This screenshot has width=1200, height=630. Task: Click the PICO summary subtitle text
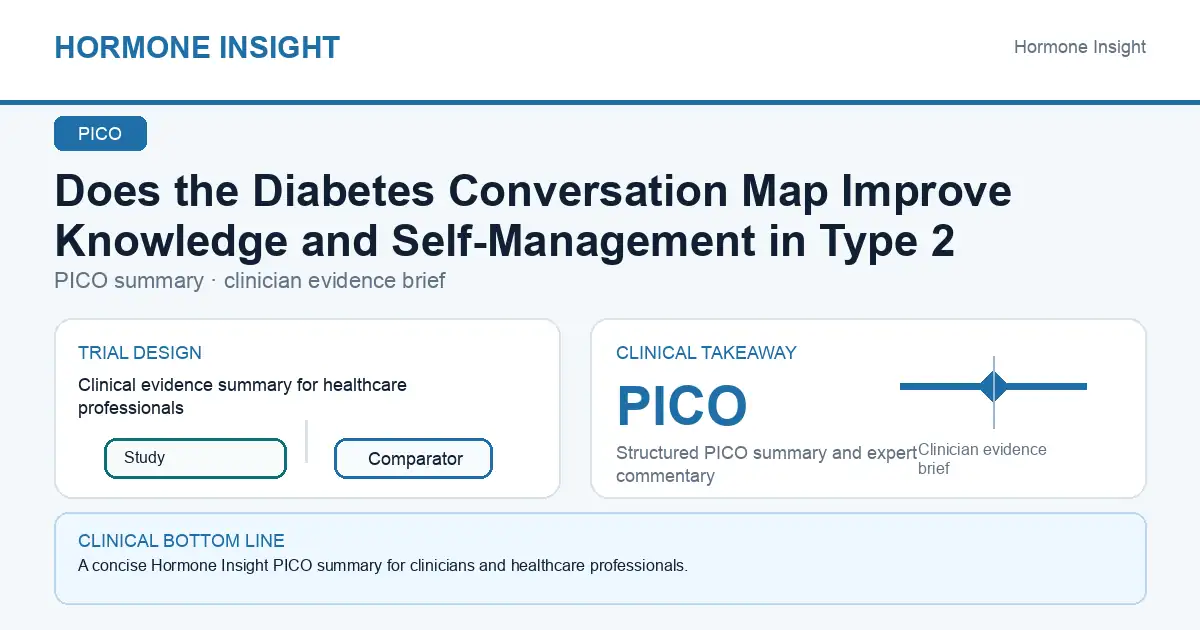pos(250,281)
